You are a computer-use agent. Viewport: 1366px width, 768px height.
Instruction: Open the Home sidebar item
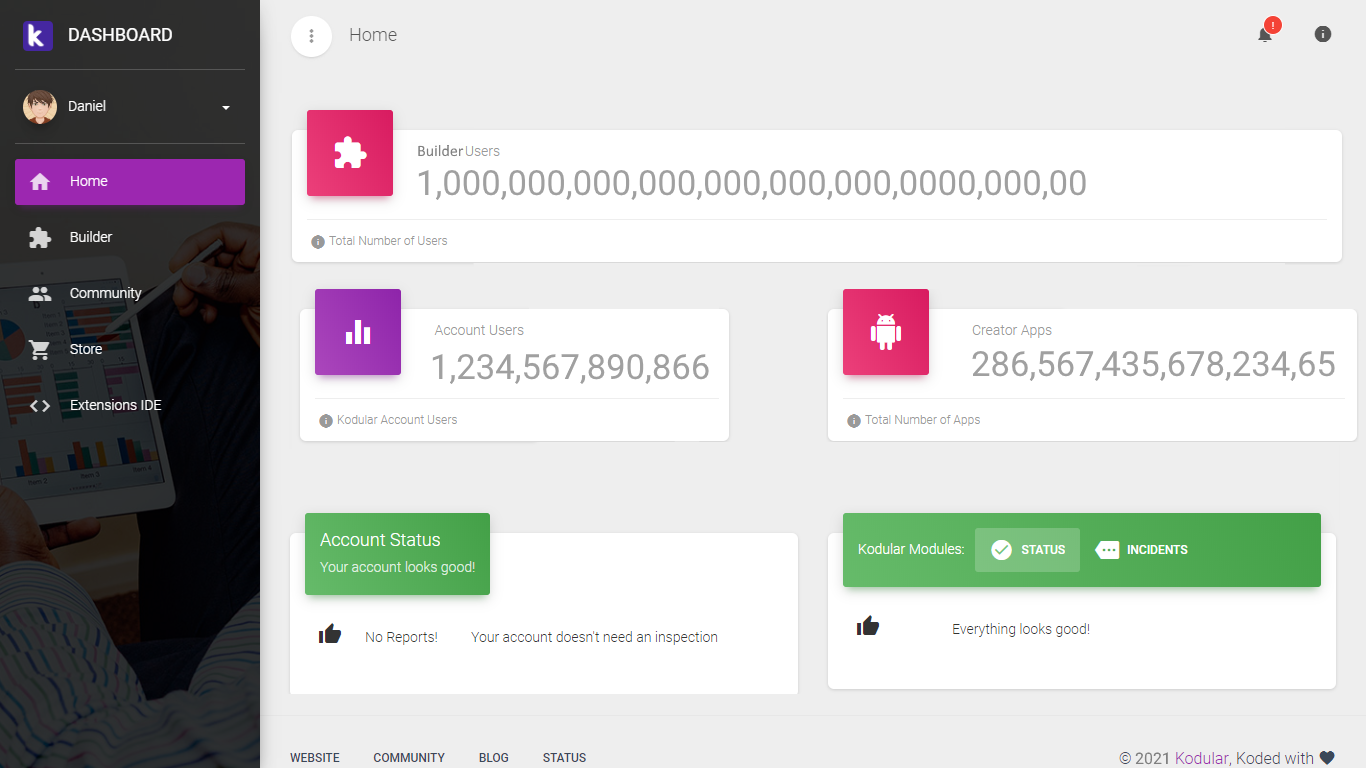tap(130, 182)
